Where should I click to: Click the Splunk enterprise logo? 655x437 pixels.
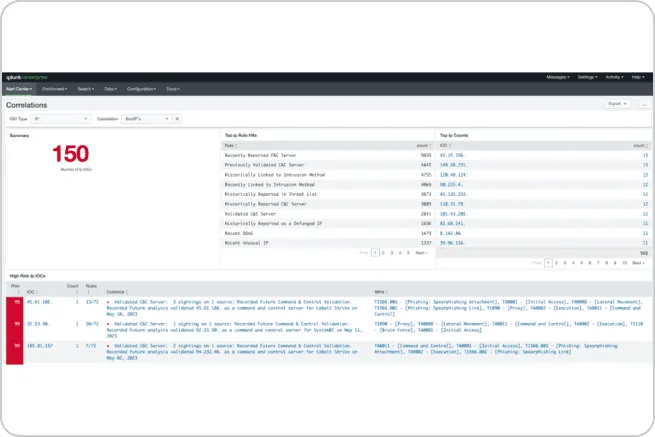(27, 77)
